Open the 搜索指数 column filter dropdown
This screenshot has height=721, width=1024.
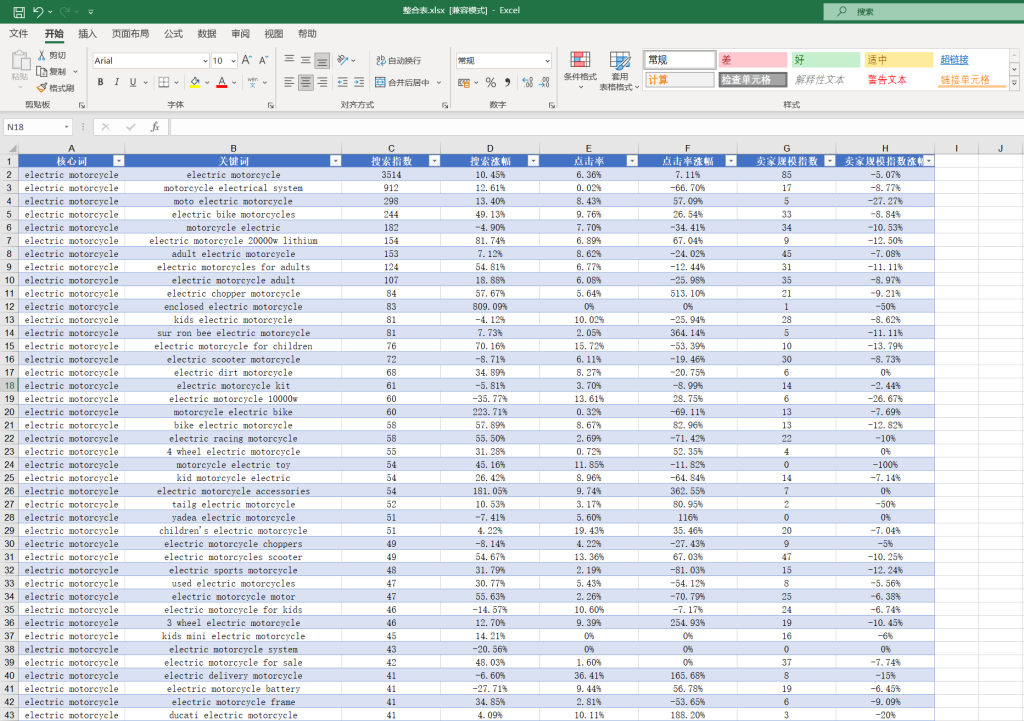pyautogui.click(x=433, y=161)
